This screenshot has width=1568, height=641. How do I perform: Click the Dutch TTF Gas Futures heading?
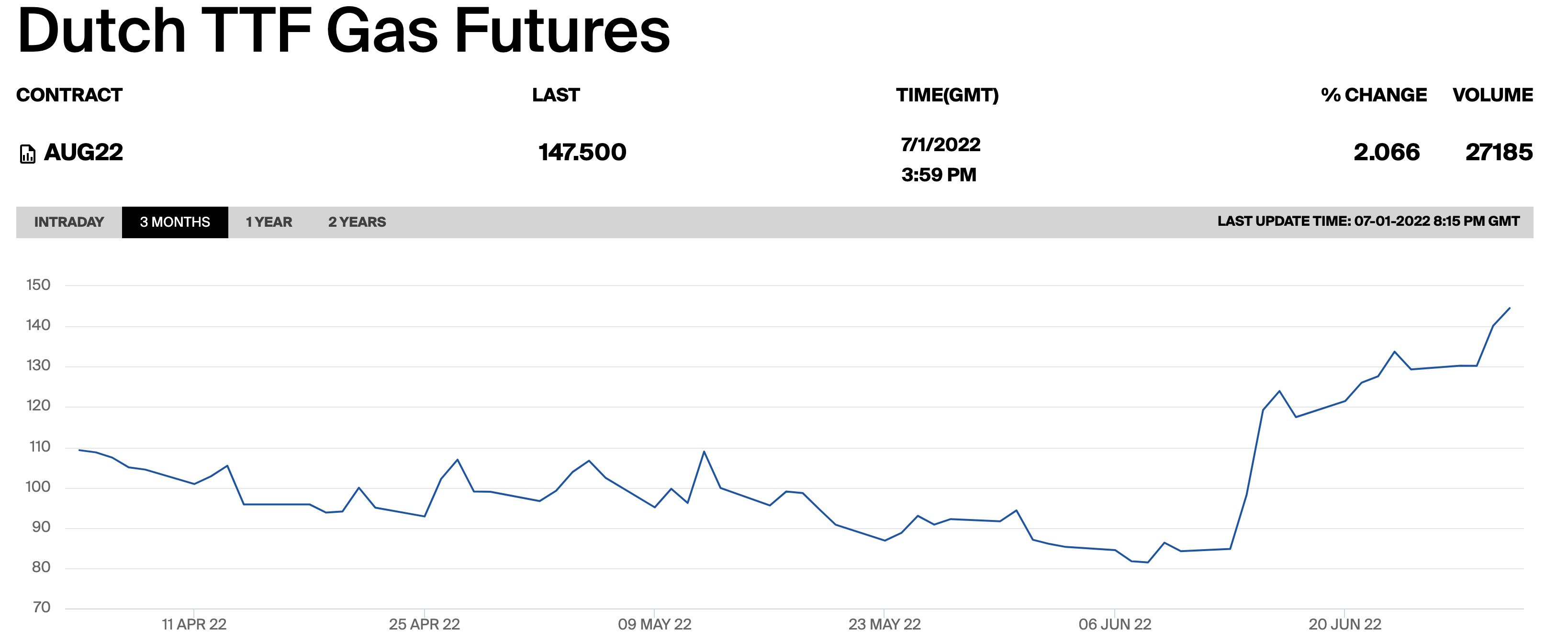344,31
